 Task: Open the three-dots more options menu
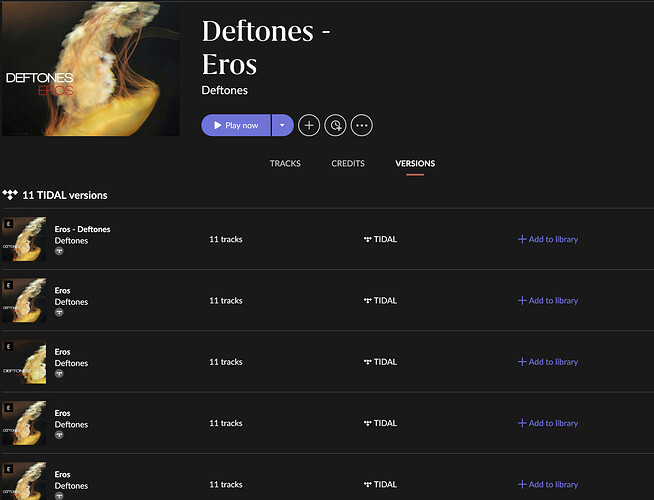362,125
